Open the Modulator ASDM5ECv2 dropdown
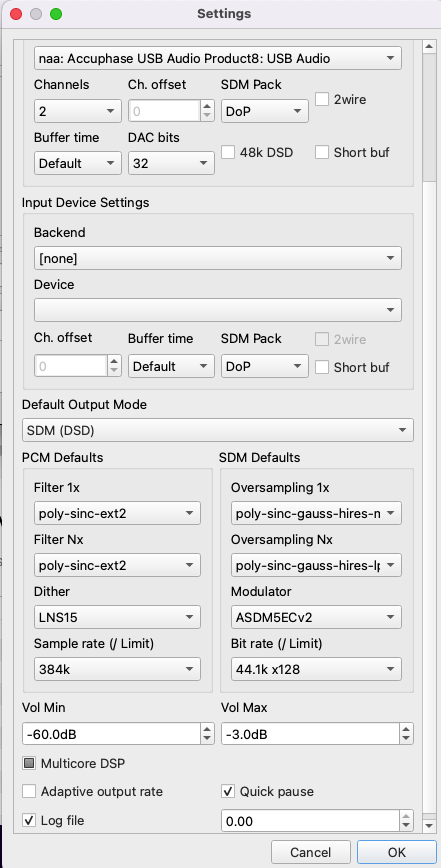 pyautogui.click(x=317, y=617)
